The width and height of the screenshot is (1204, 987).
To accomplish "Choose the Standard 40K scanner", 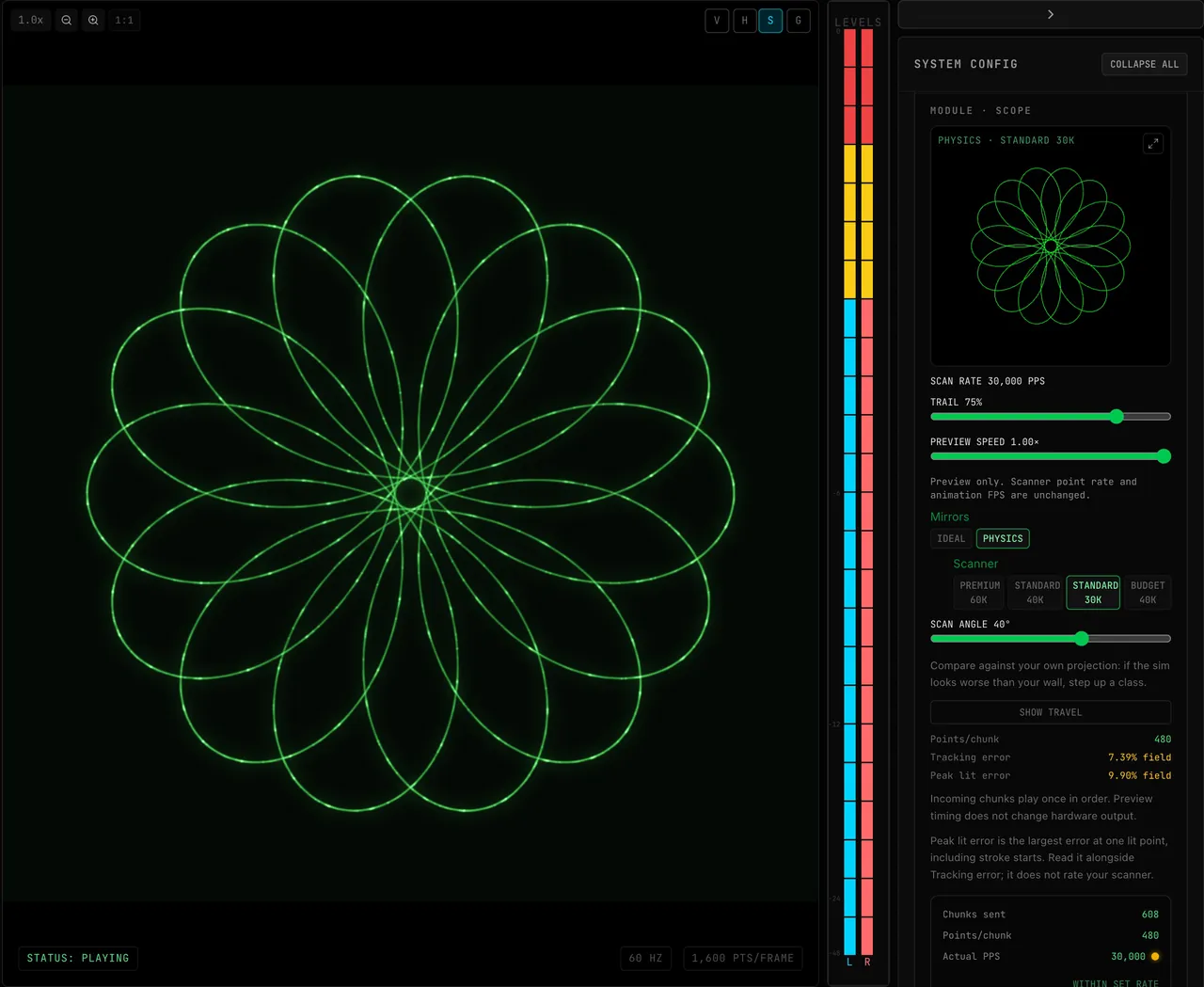I will pos(1037,593).
